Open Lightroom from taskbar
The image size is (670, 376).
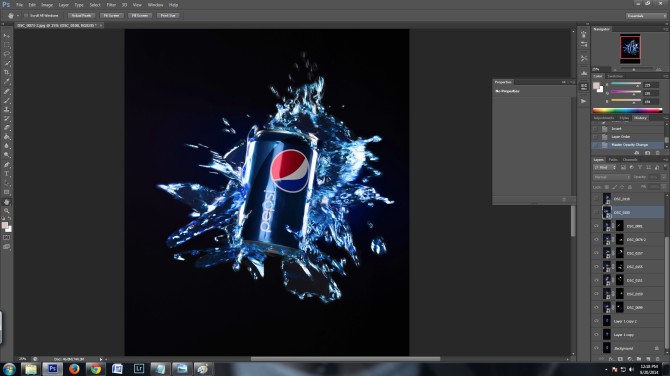[139, 369]
